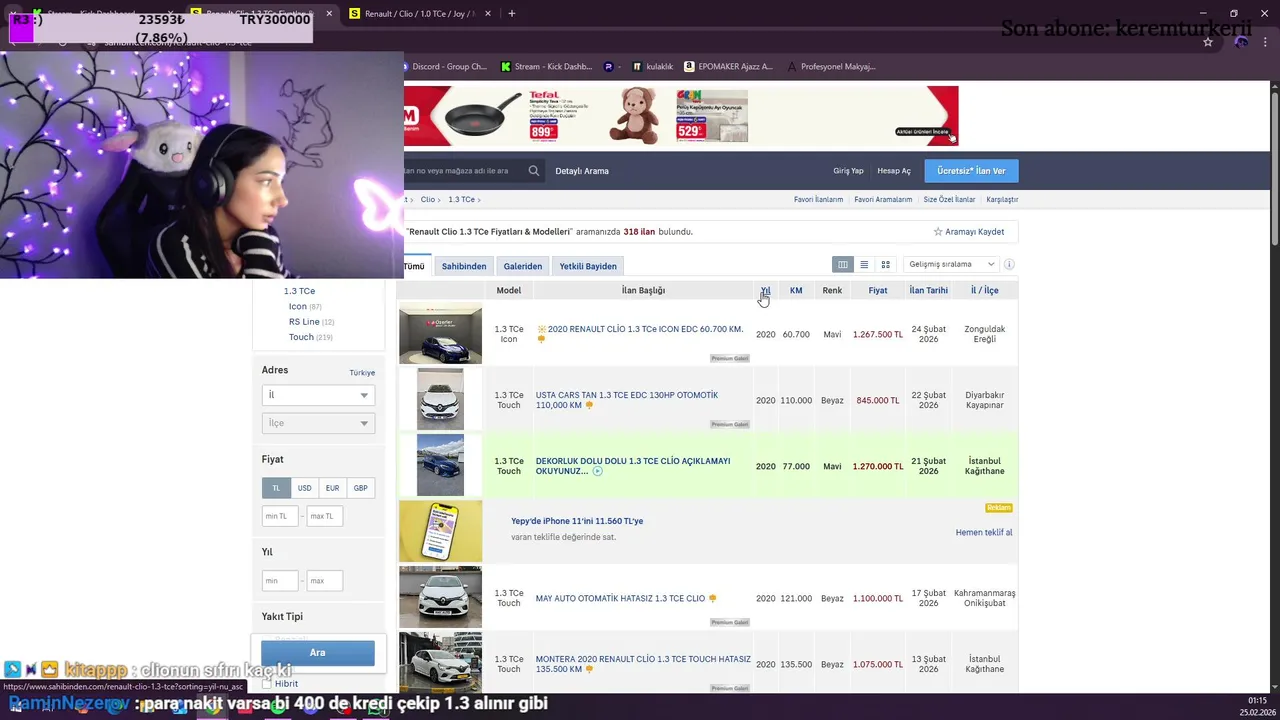
Task: Bookmark page with browser star icon
Action: coord(1208,42)
